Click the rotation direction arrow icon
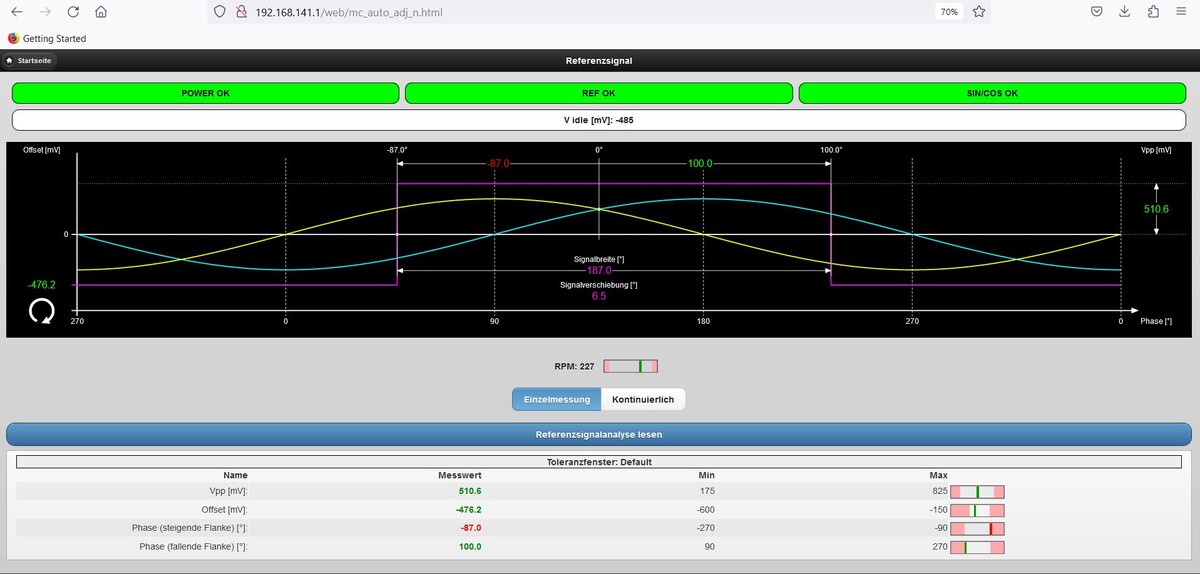1200x574 pixels. click(x=42, y=311)
